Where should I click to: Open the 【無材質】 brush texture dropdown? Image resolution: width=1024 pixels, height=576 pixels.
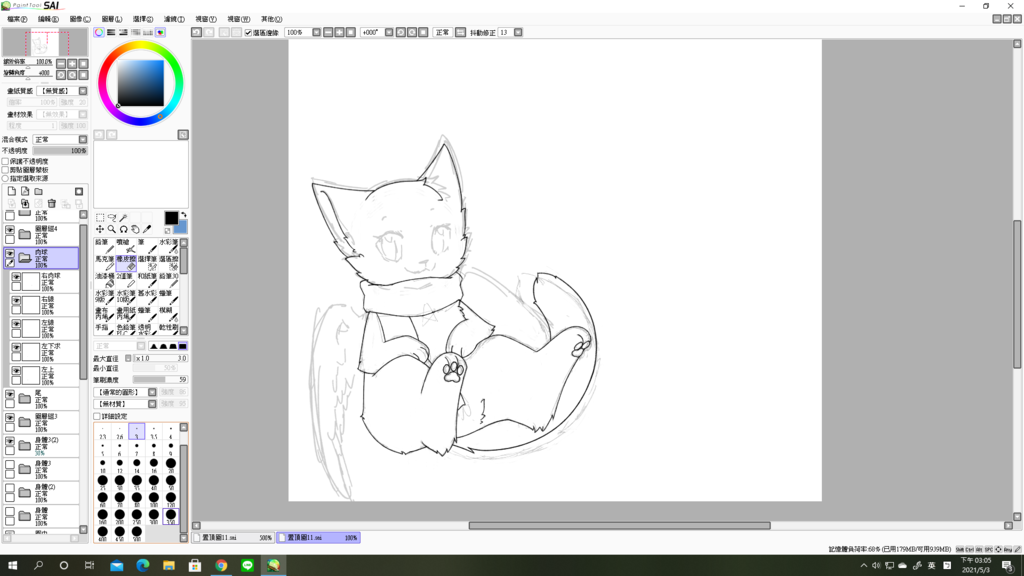[152, 404]
